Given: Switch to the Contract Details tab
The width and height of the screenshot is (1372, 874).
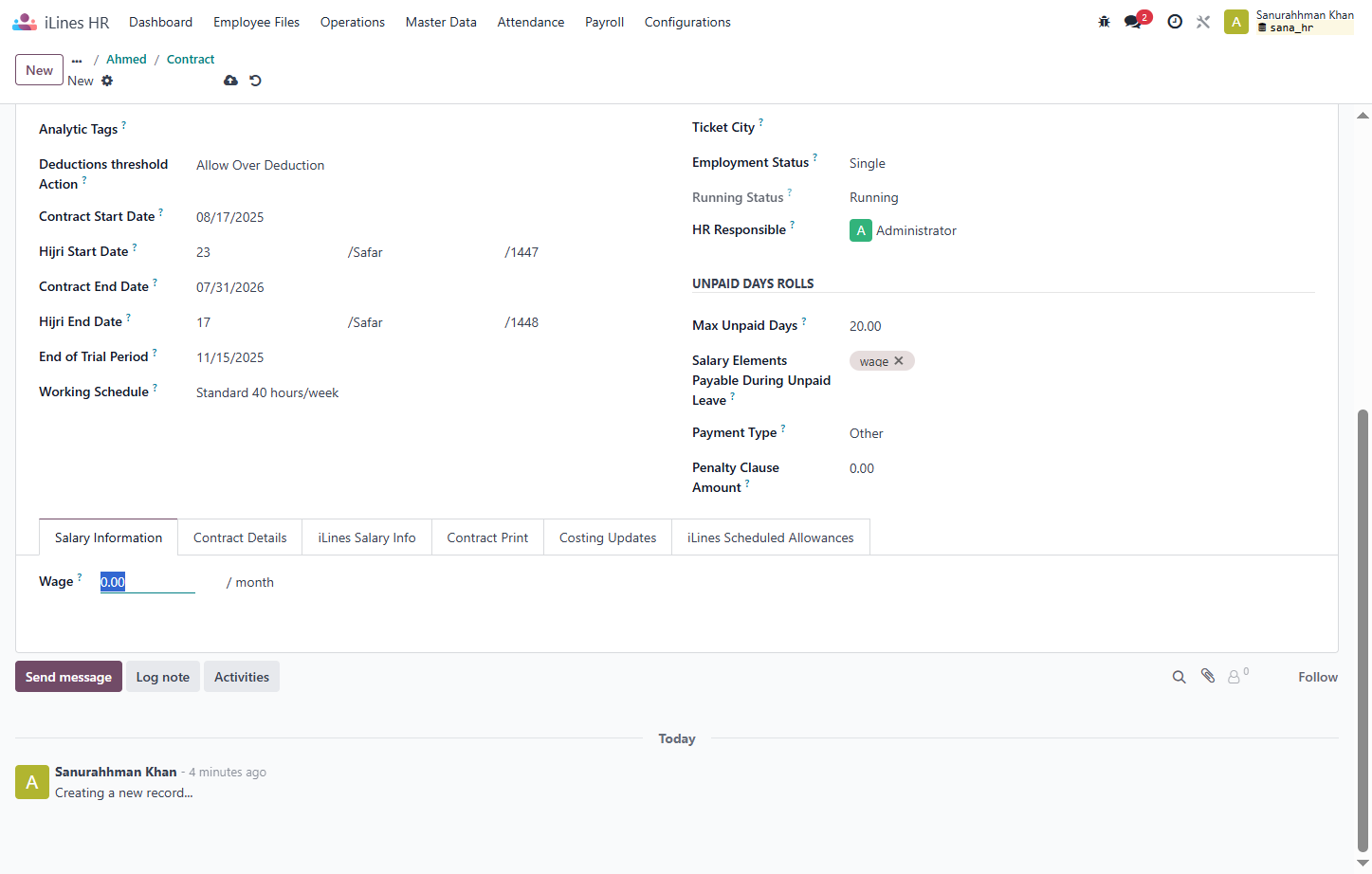Looking at the screenshot, I should pyautogui.click(x=240, y=537).
